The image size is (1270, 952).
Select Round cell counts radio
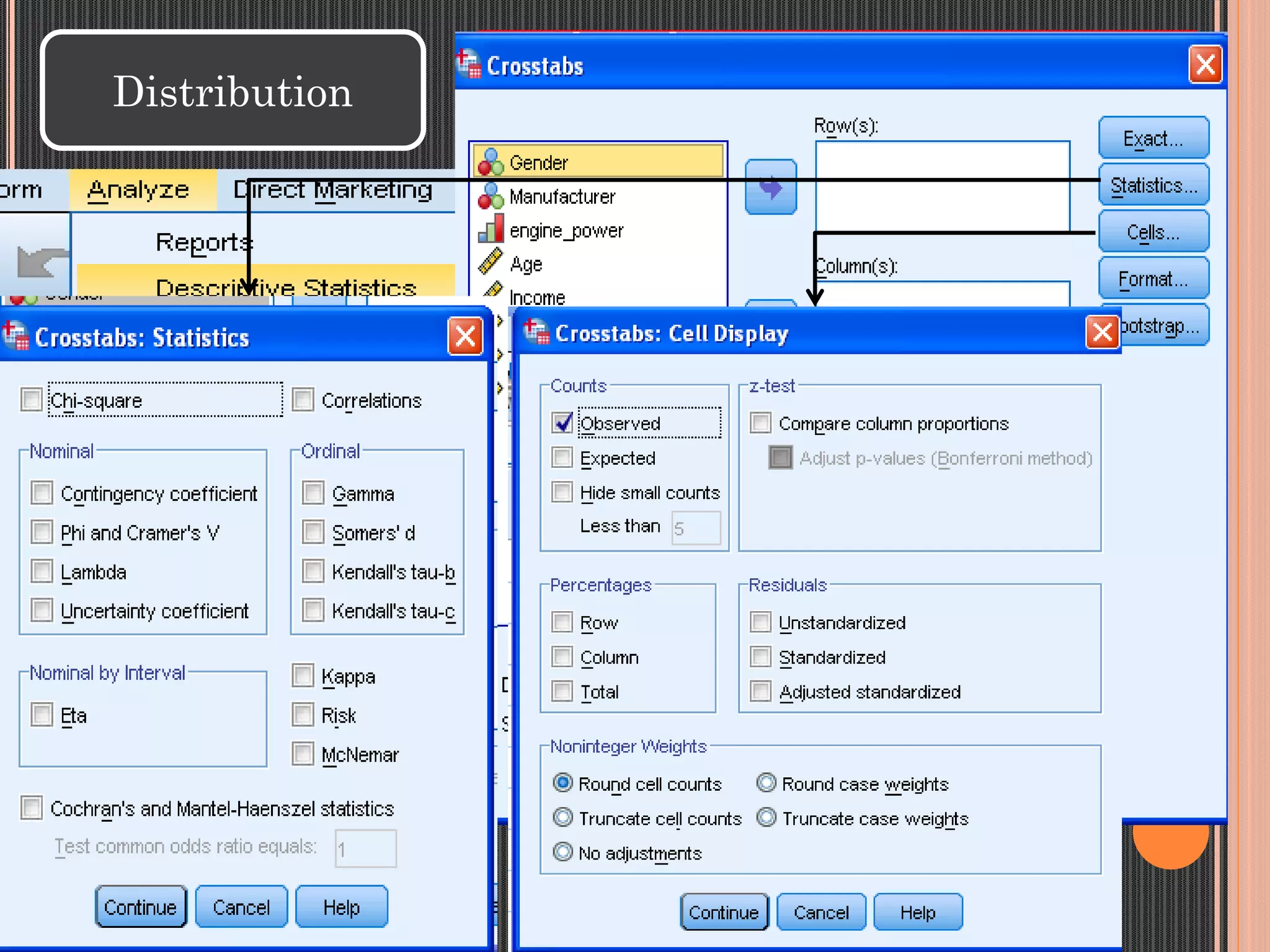[x=562, y=783]
